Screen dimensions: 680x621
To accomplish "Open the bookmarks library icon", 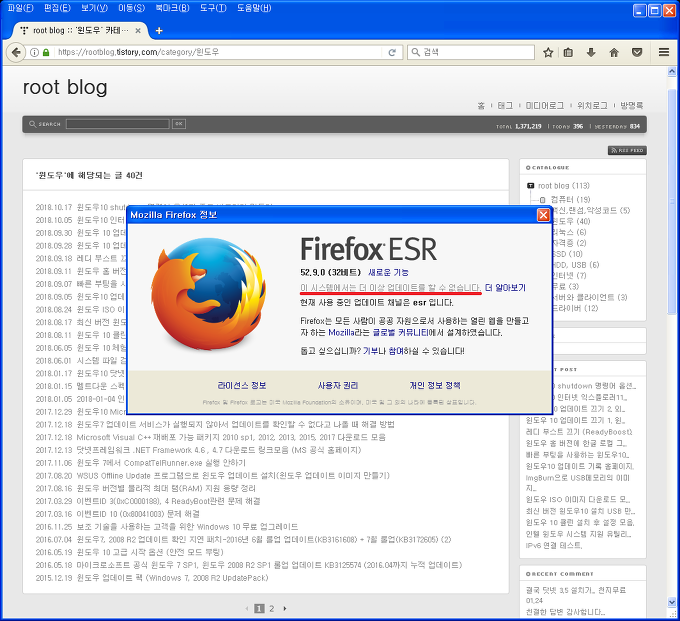I will [568, 52].
